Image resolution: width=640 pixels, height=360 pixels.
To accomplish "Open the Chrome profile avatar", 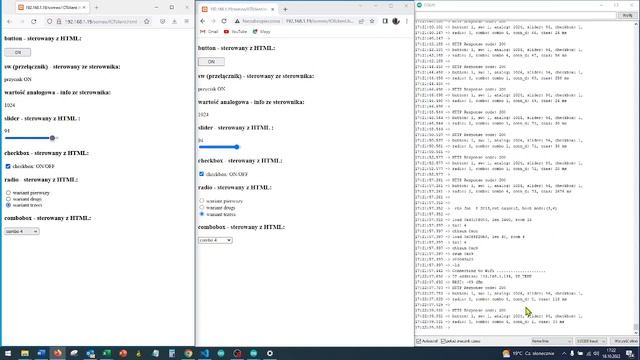I will coord(396,21).
